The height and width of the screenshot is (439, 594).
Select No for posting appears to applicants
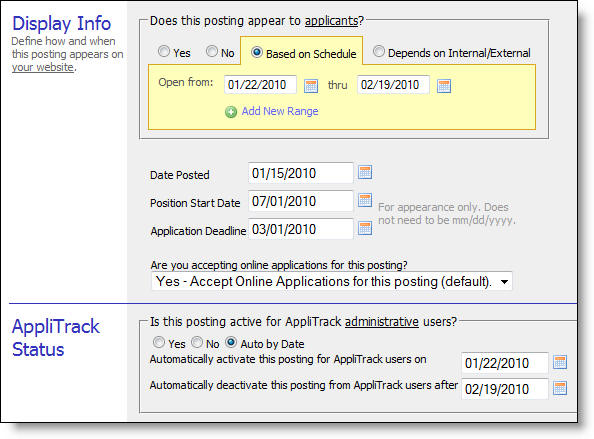(x=212, y=51)
